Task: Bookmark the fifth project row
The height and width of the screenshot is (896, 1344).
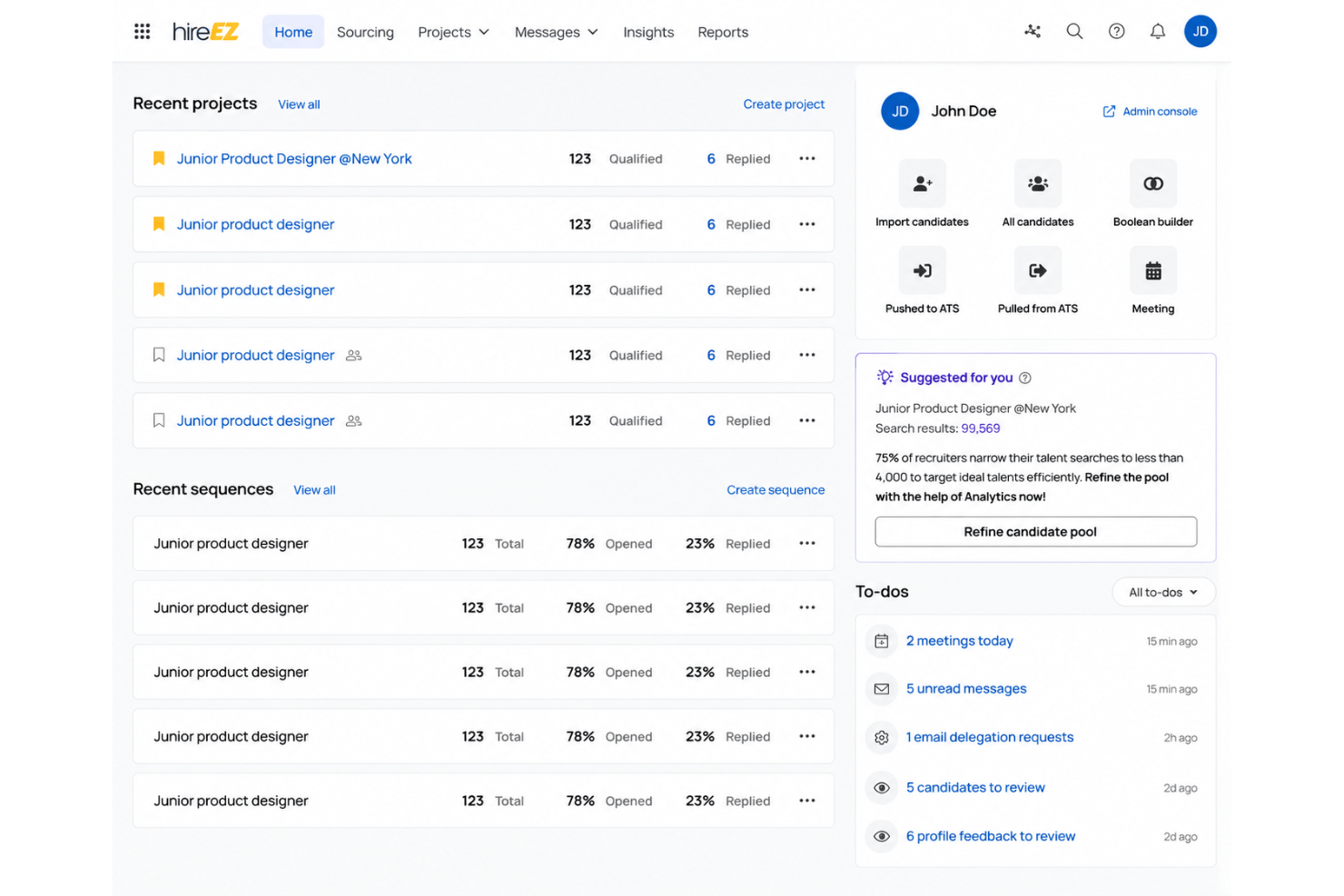Action: [x=159, y=420]
